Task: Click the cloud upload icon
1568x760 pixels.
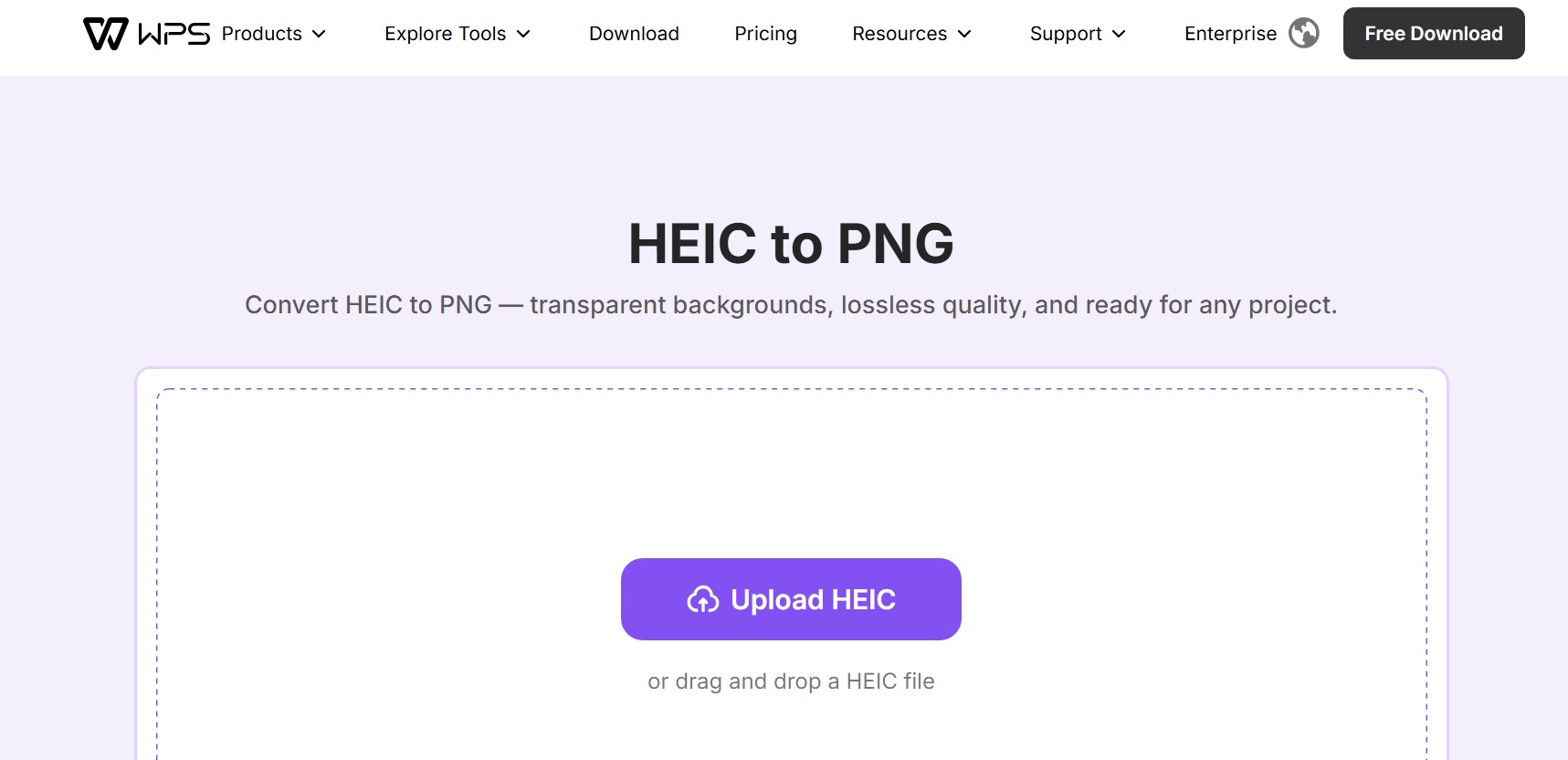Action: point(703,599)
